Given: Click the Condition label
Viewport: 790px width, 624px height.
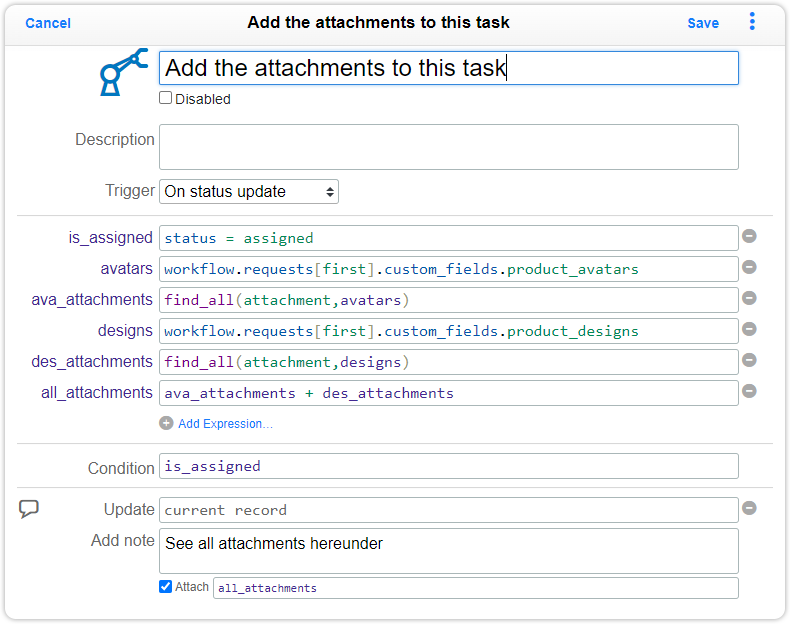Looking at the screenshot, I should [x=121, y=468].
